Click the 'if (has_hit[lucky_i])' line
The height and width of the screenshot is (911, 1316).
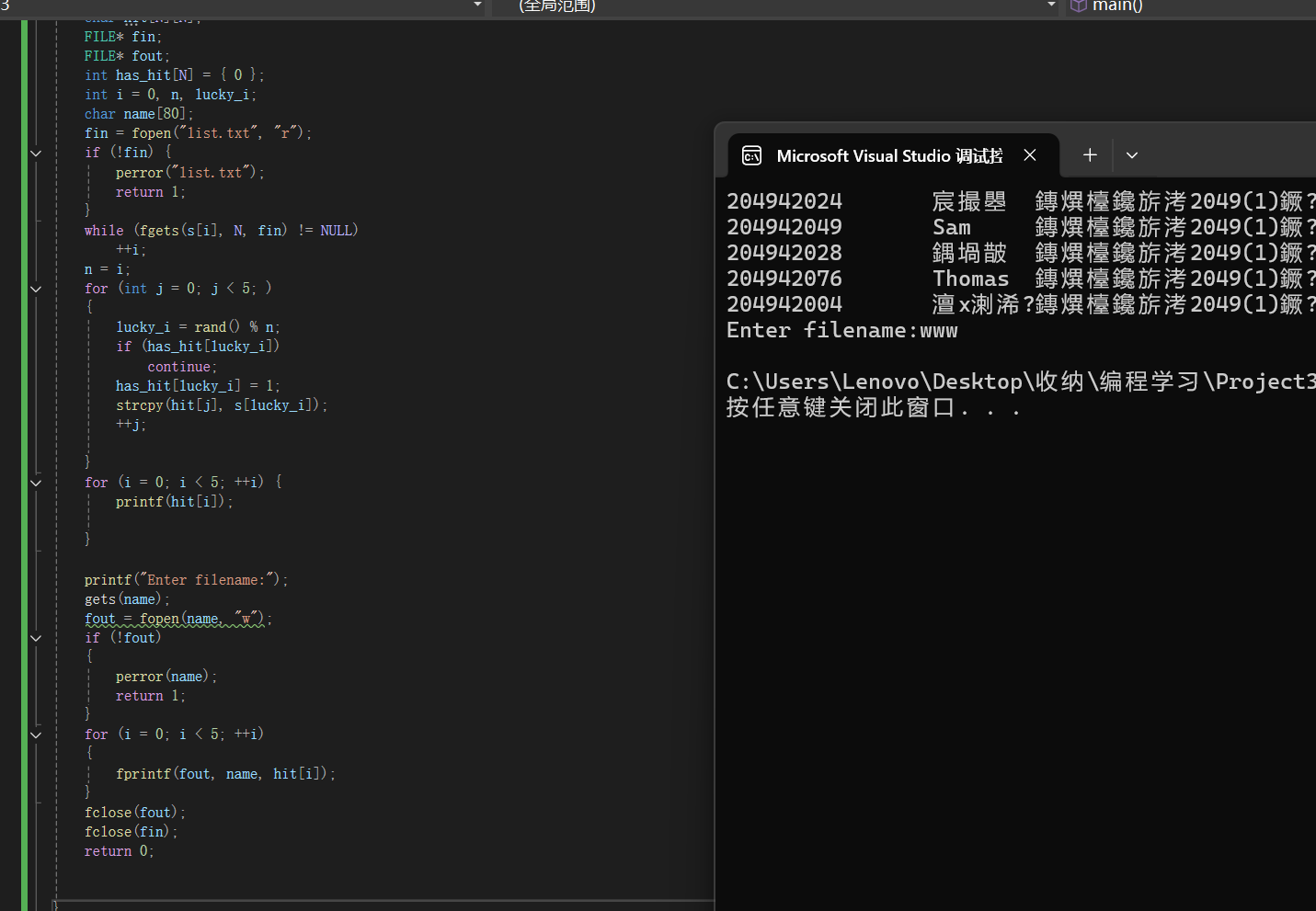pos(198,347)
